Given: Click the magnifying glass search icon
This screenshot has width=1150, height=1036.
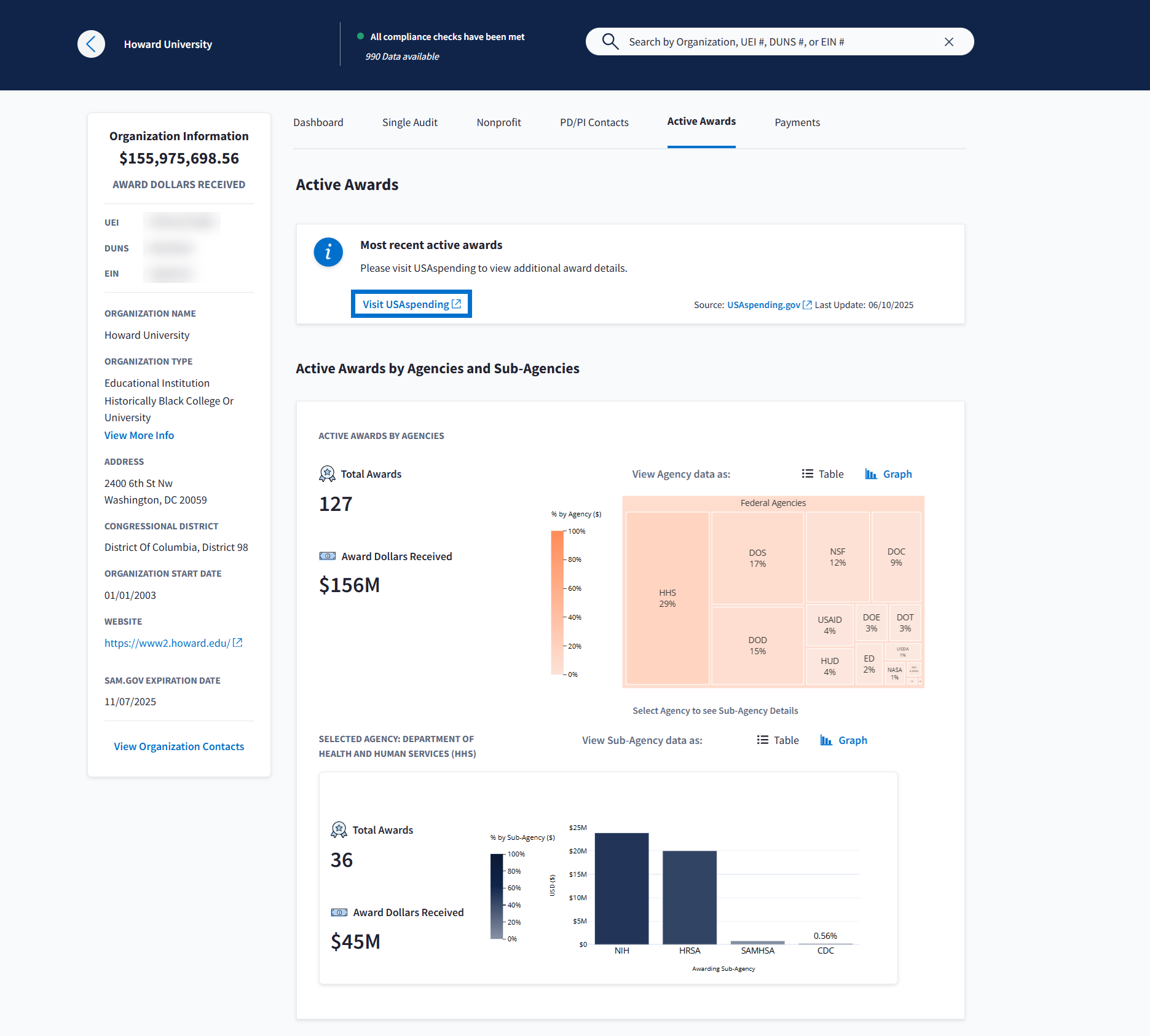Looking at the screenshot, I should (610, 42).
